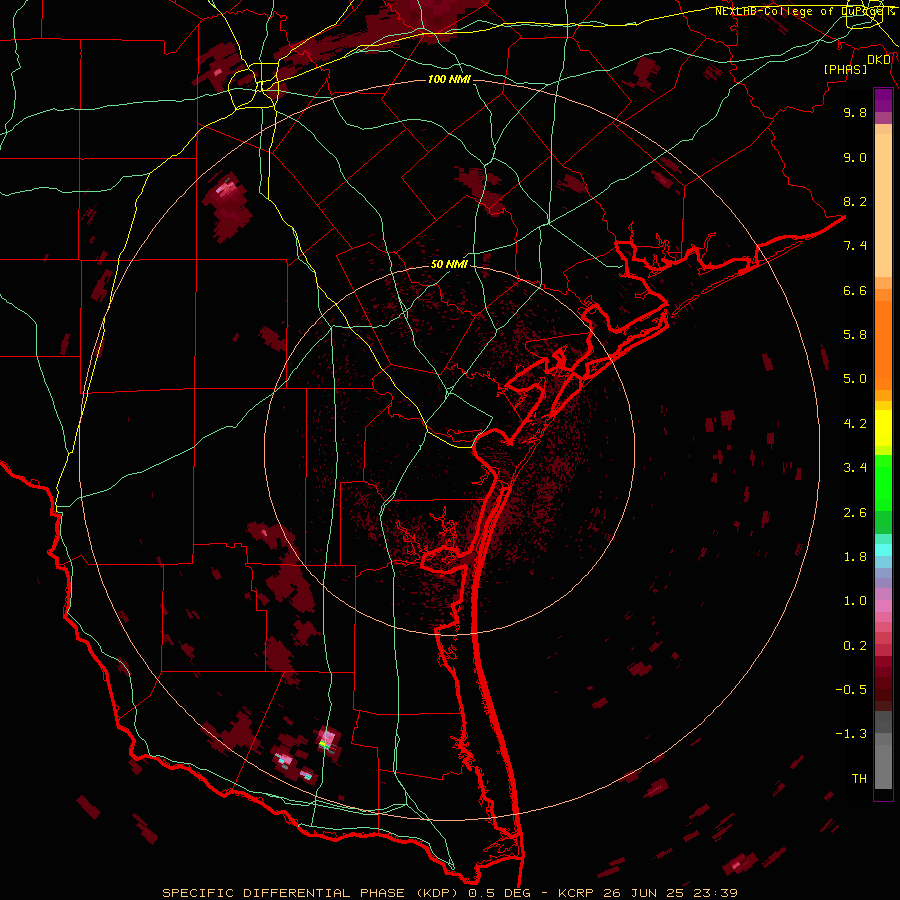Click the bright green segment of color bar
Image resolution: width=900 pixels, height=900 pixels.
click(x=883, y=482)
